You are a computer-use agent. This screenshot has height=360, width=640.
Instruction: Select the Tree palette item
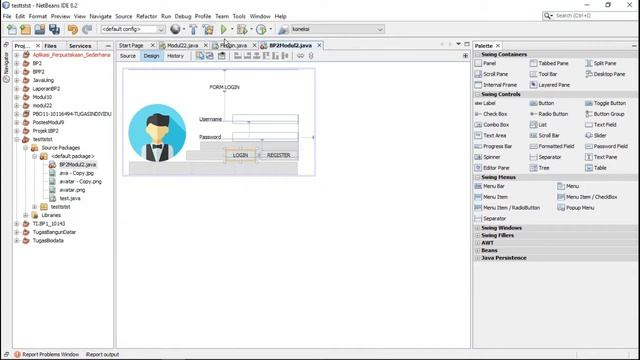pyautogui.click(x=540, y=168)
